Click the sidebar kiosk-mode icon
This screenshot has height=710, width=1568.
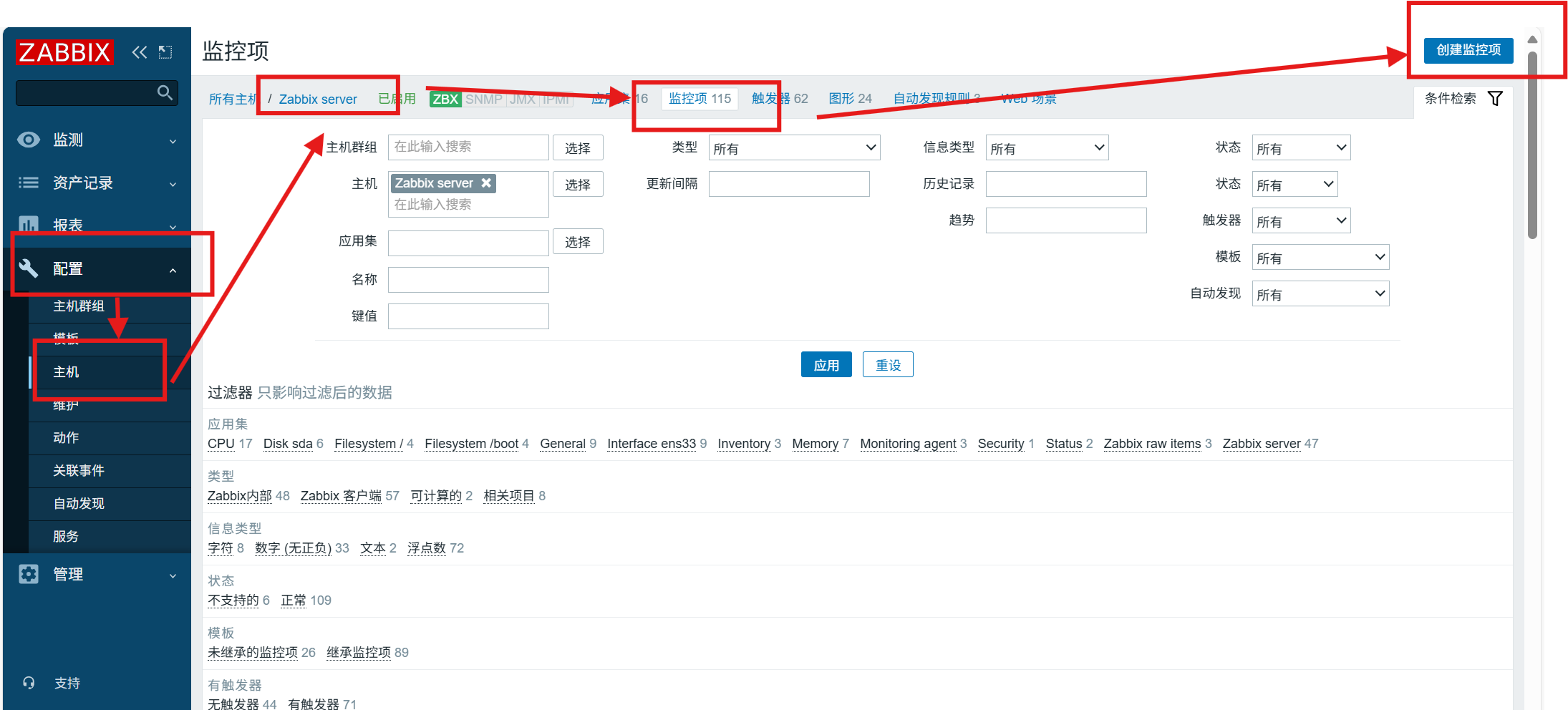pyautogui.click(x=165, y=52)
